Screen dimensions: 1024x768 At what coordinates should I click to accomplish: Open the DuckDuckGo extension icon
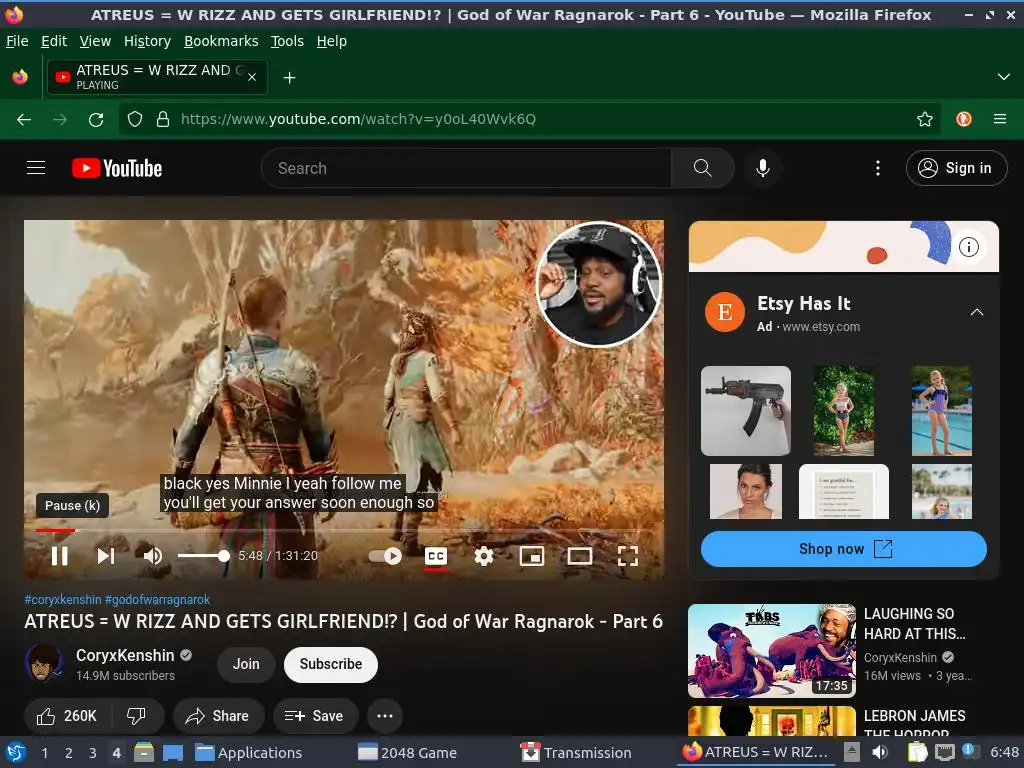coord(964,119)
